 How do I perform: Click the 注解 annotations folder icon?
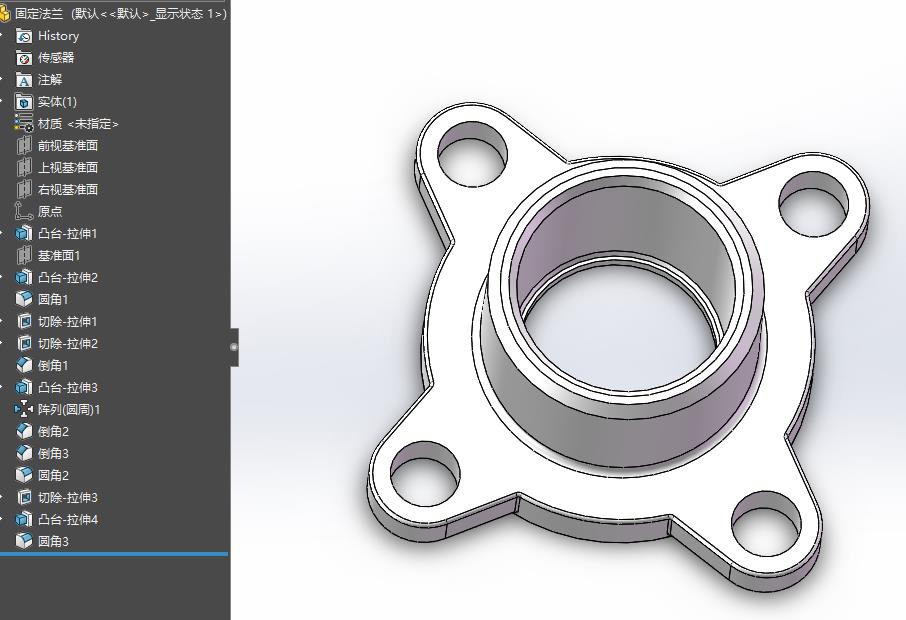coord(24,80)
